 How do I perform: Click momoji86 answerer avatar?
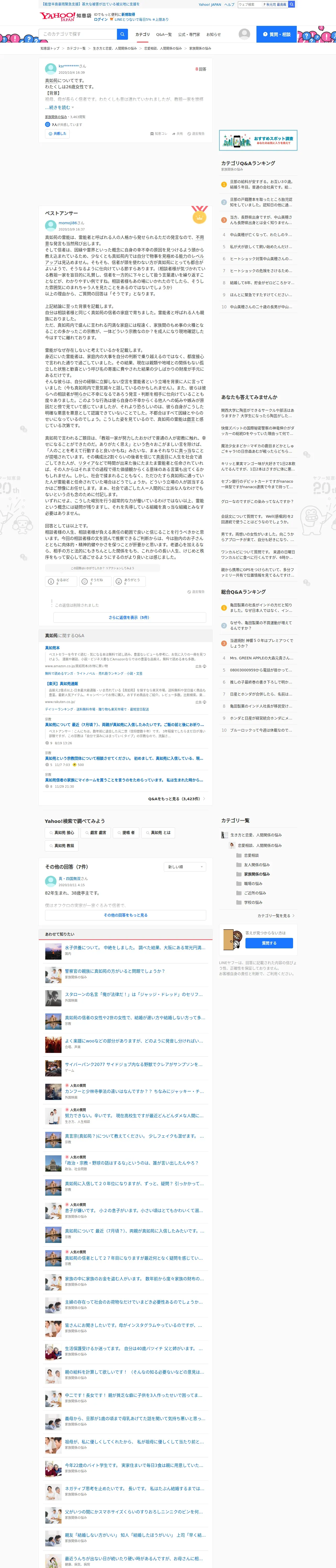click(51, 225)
